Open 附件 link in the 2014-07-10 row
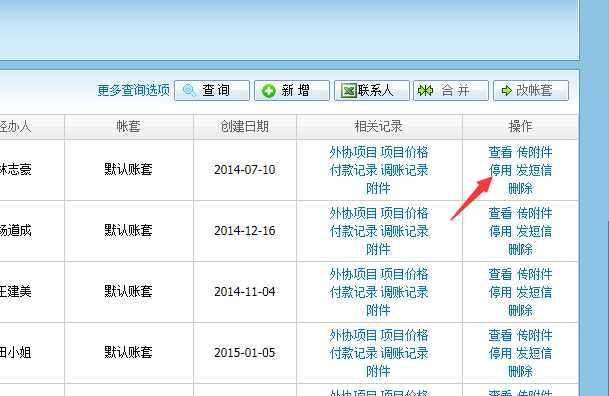Screen dimensions: 609x396 [x=378, y=189]
